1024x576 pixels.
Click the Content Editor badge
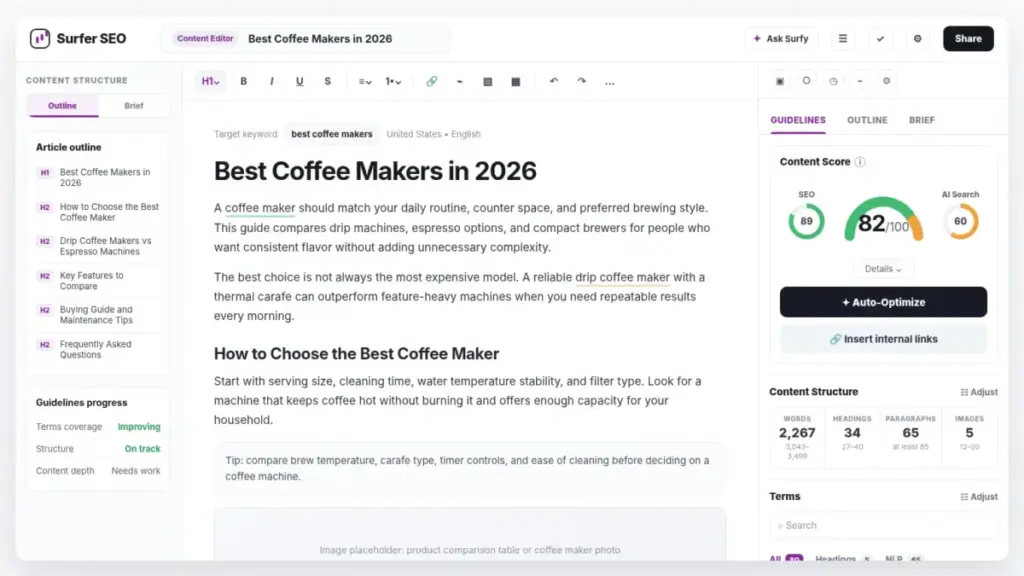pos(205,39)
